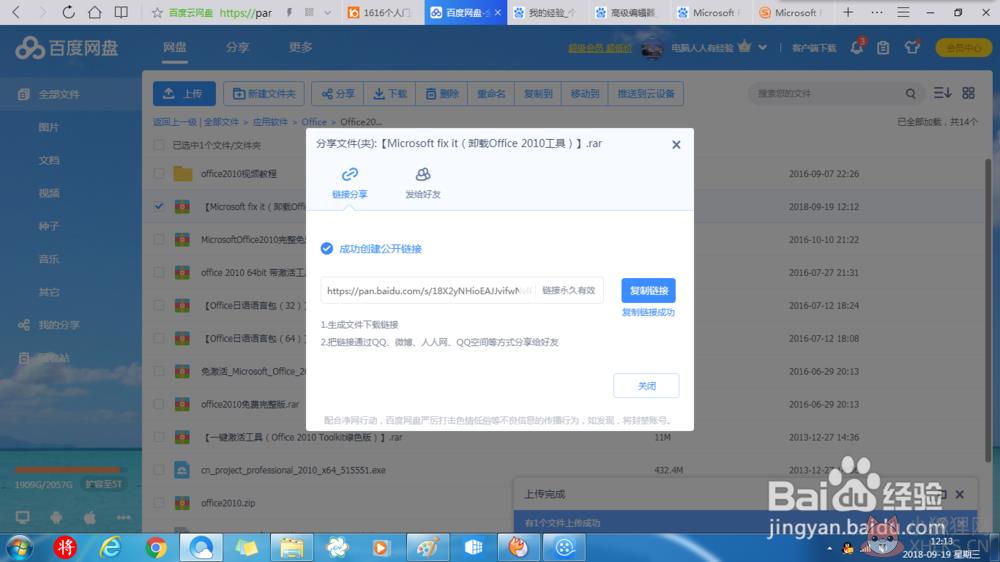Click search magnifier in file search box
This screenshot has width=1000, height=562.
910,94
